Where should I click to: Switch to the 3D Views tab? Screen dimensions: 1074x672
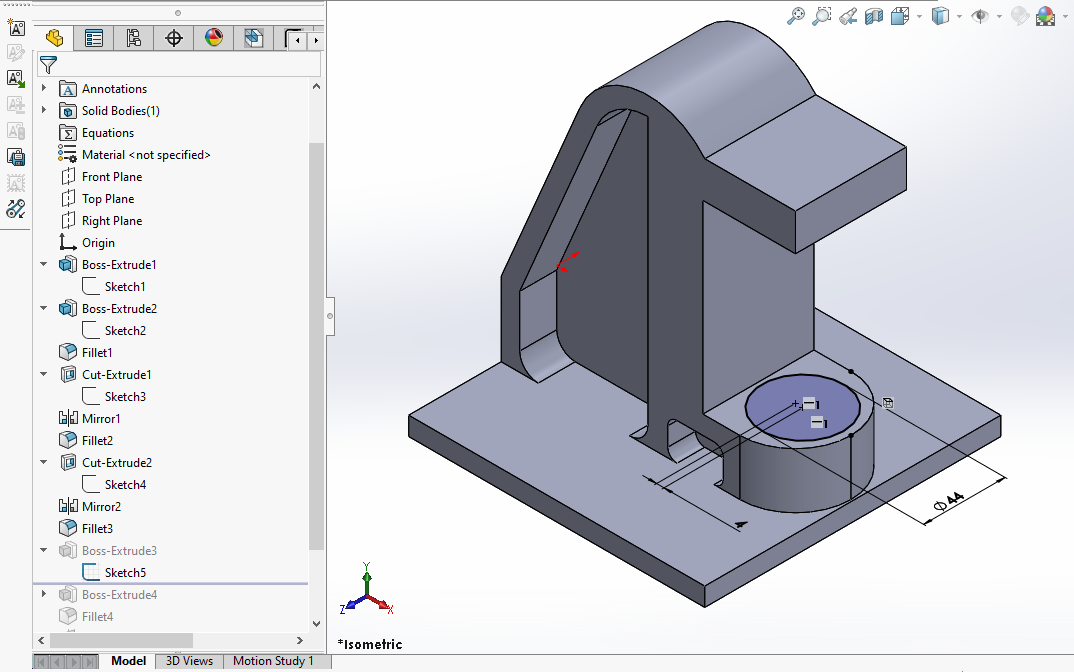point(189,661)
